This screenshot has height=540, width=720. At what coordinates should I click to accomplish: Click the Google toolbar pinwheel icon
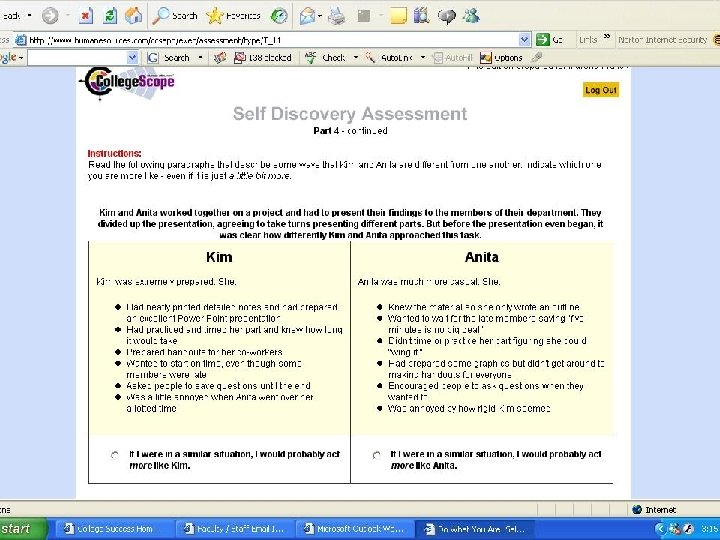[x=219, y=57]
